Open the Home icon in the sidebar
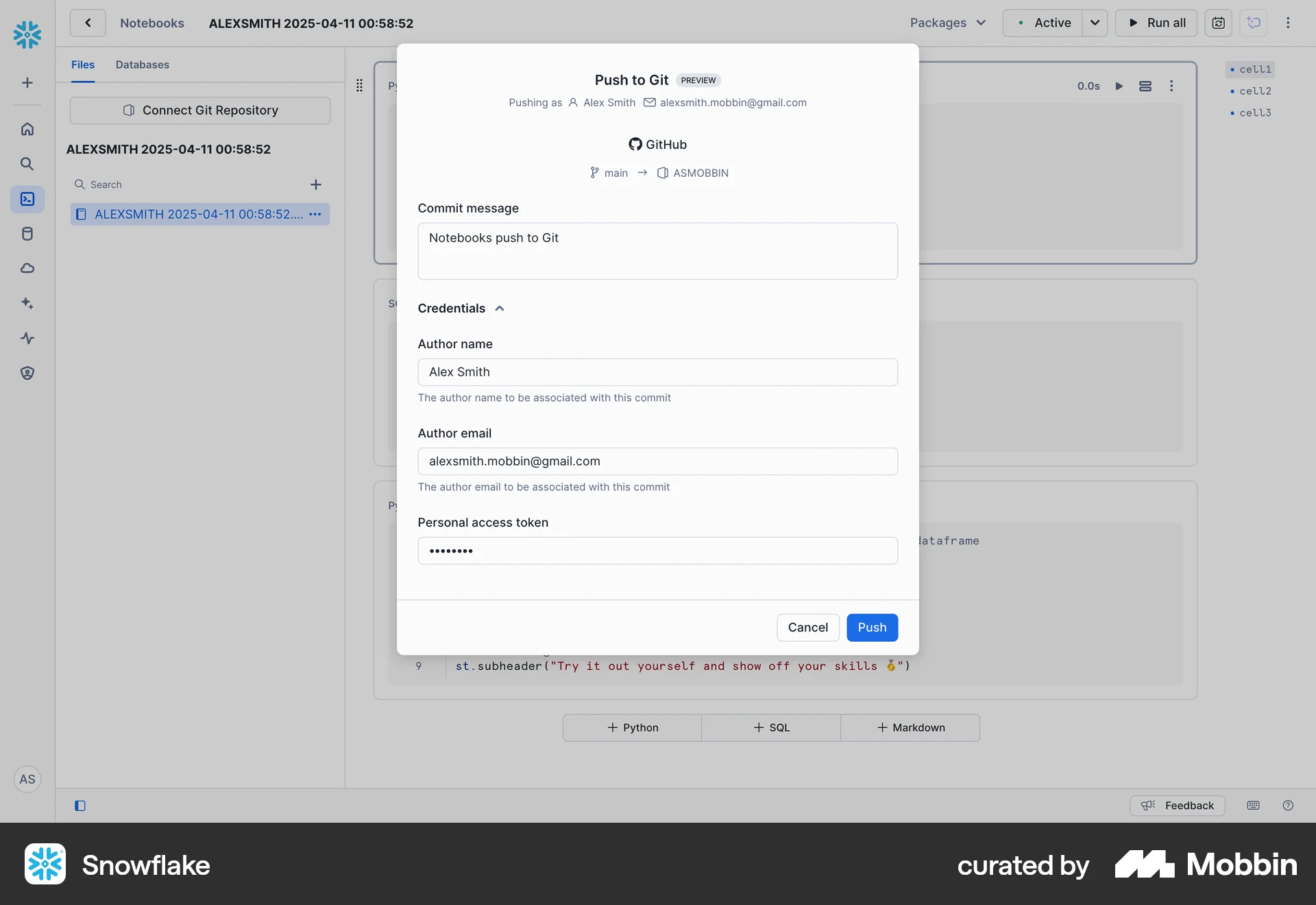 (27, 129)
